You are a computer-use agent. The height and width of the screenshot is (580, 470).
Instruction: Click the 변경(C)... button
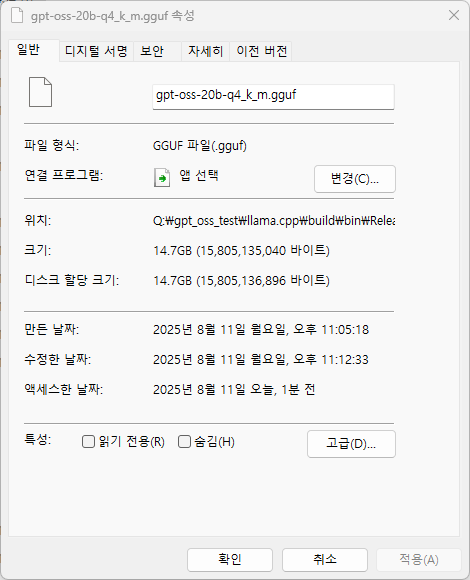[x=355, y=179]
